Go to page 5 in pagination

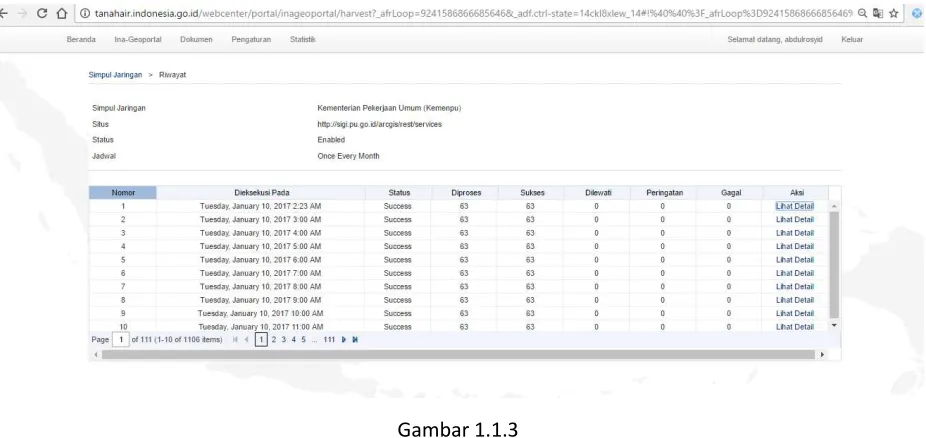(x=303, y=340)
